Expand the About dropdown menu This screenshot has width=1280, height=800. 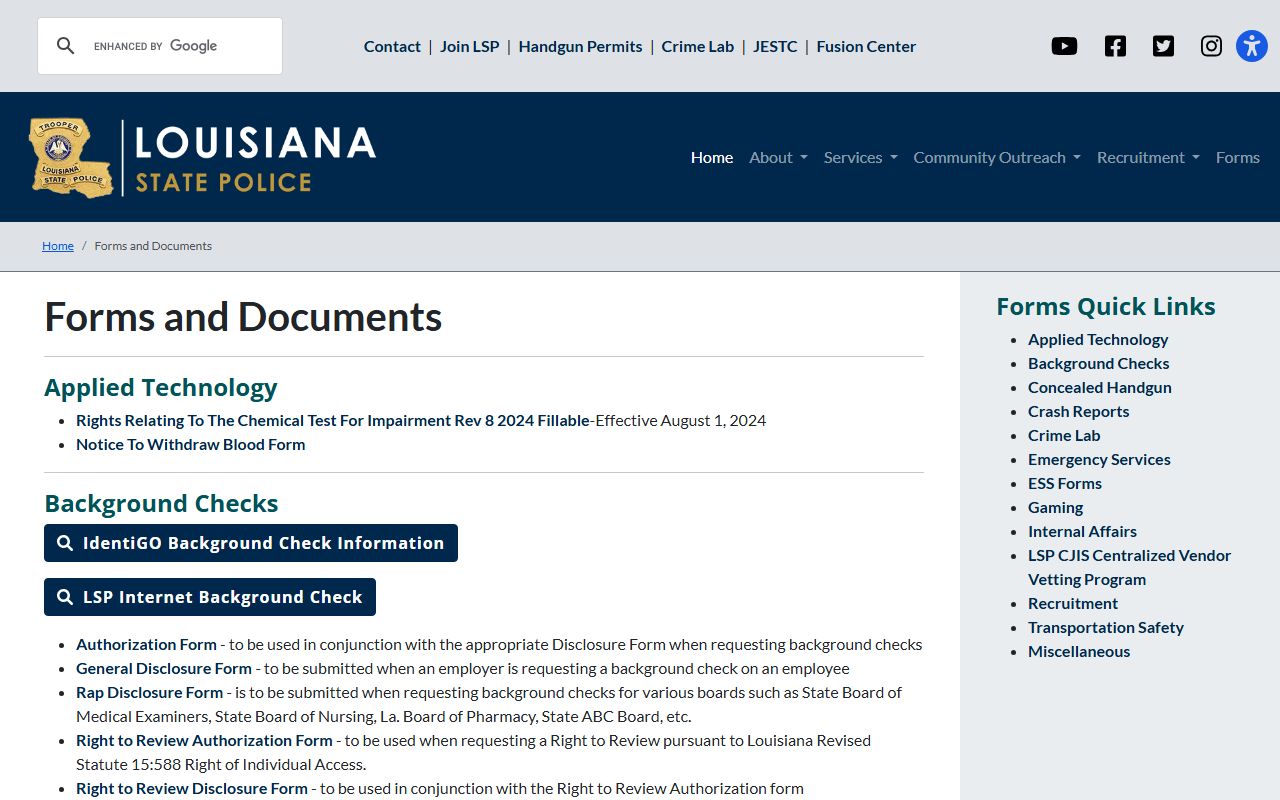[x=778, y=157]
